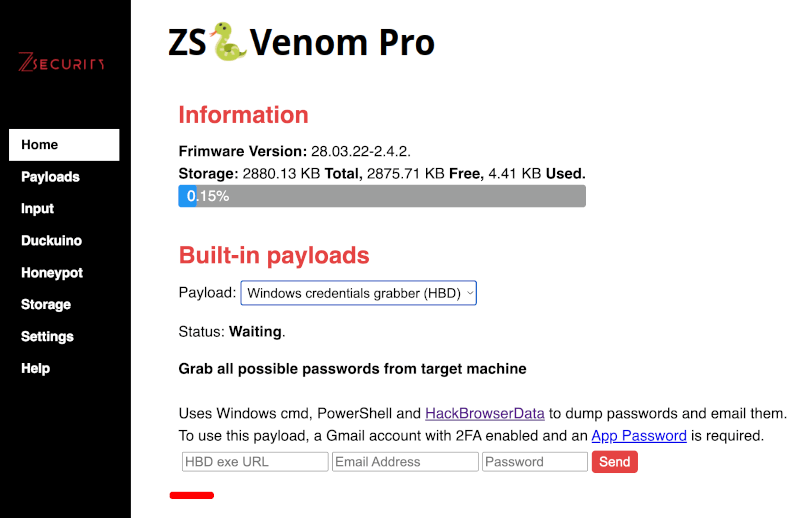Open the Settings page

click(x=47, y=337)
